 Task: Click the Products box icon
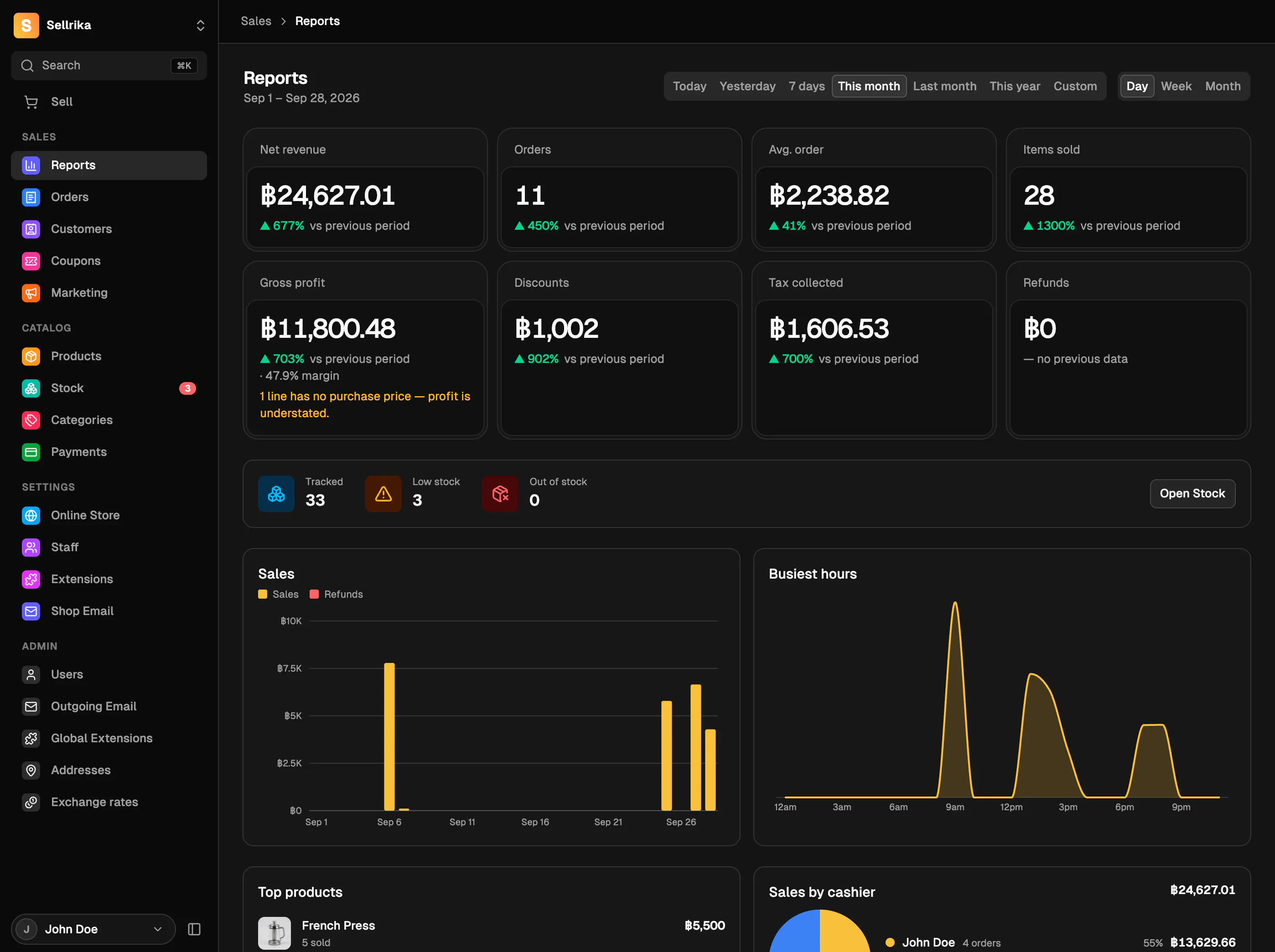pyautogui.click(x=31, y=356)
